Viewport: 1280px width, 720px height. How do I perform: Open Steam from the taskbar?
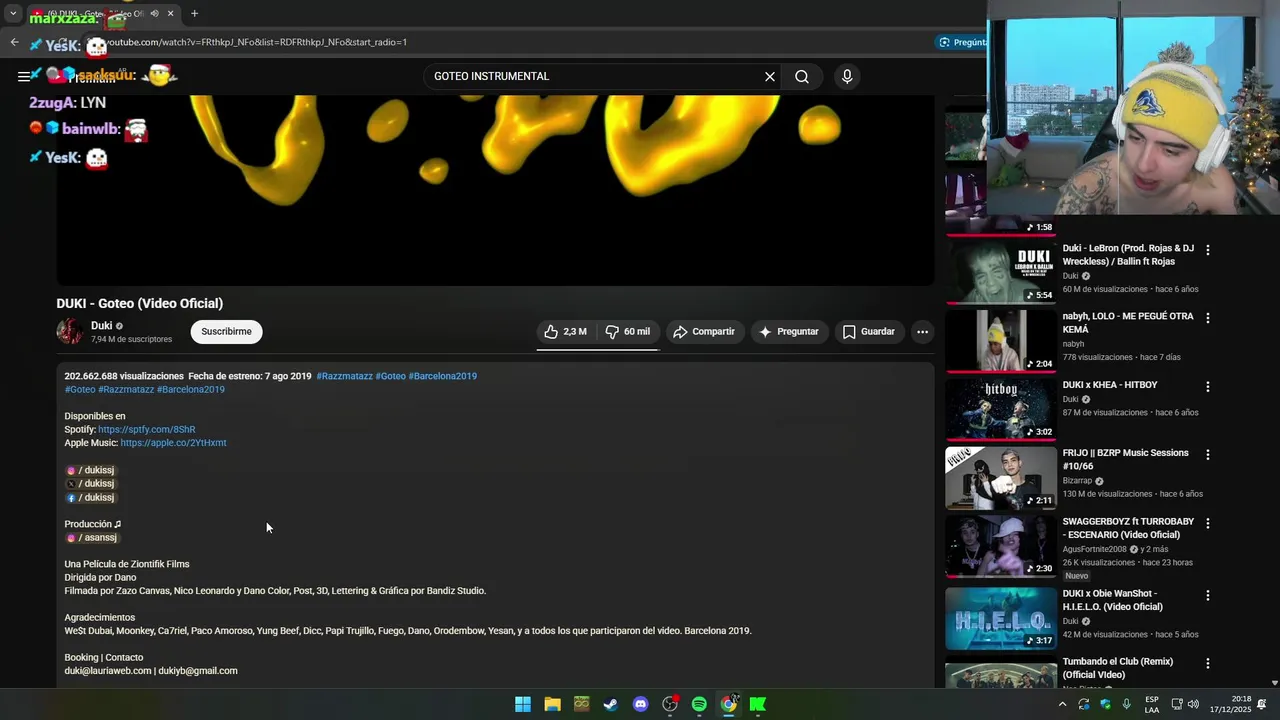pos(611,704)
